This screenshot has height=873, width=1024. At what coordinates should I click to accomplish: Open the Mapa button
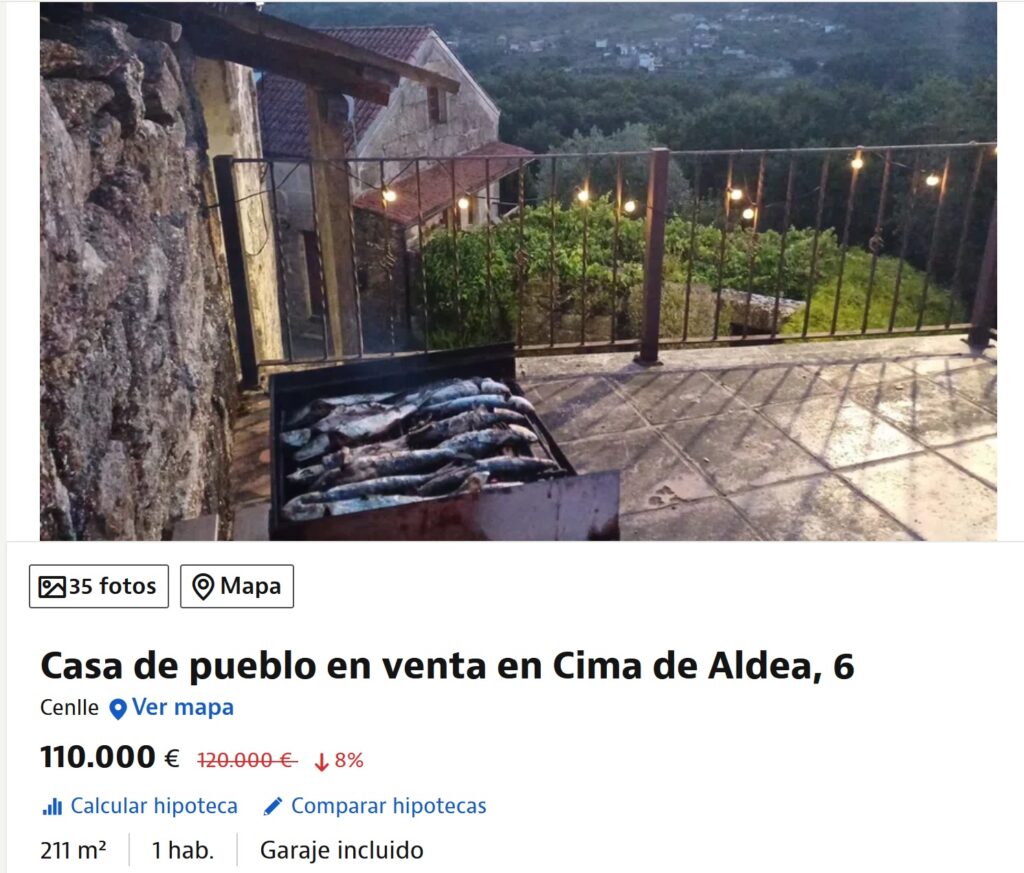pos(237,586)
